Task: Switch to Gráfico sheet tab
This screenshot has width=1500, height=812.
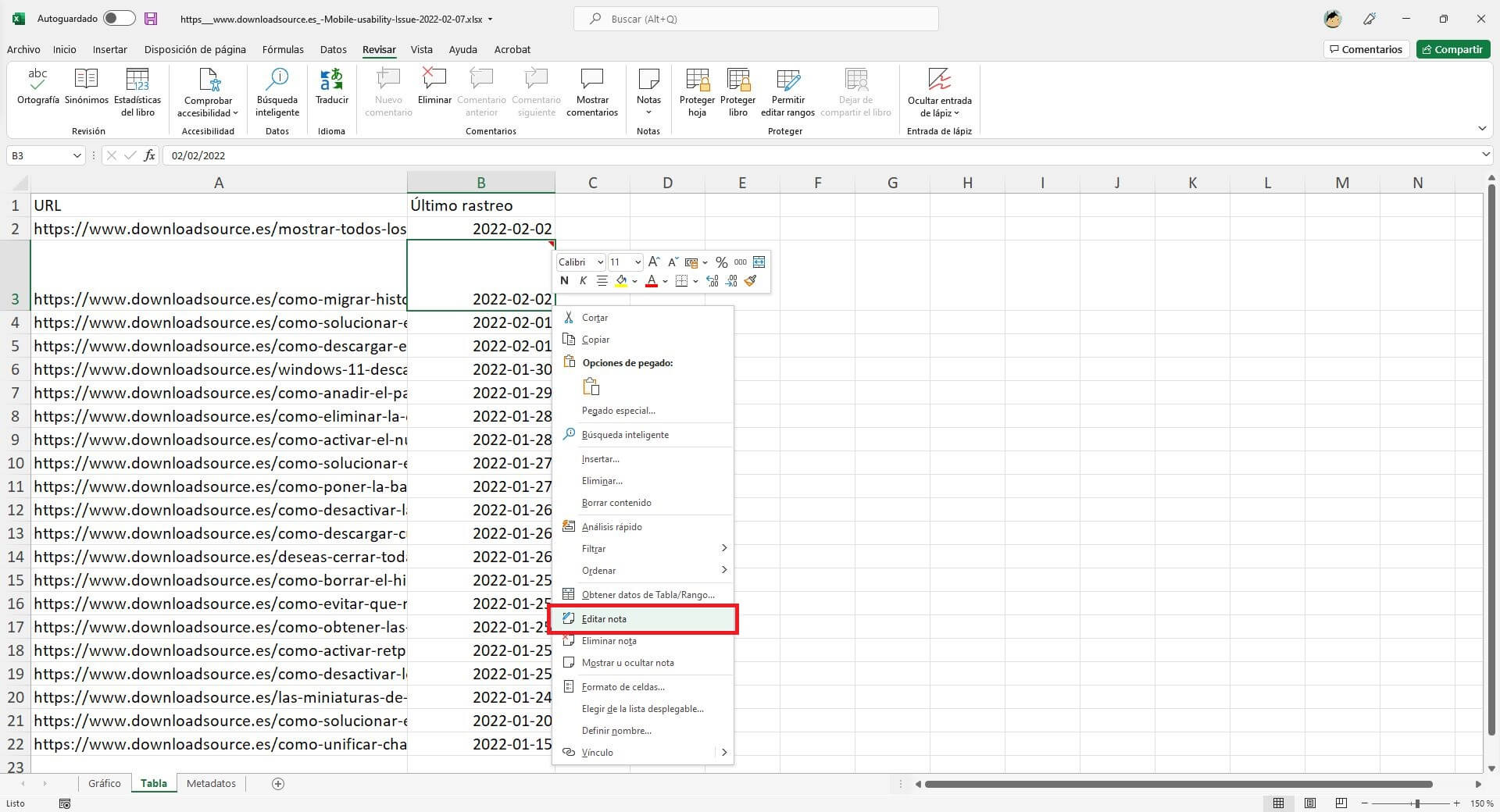Action: [x=104, y=783]
